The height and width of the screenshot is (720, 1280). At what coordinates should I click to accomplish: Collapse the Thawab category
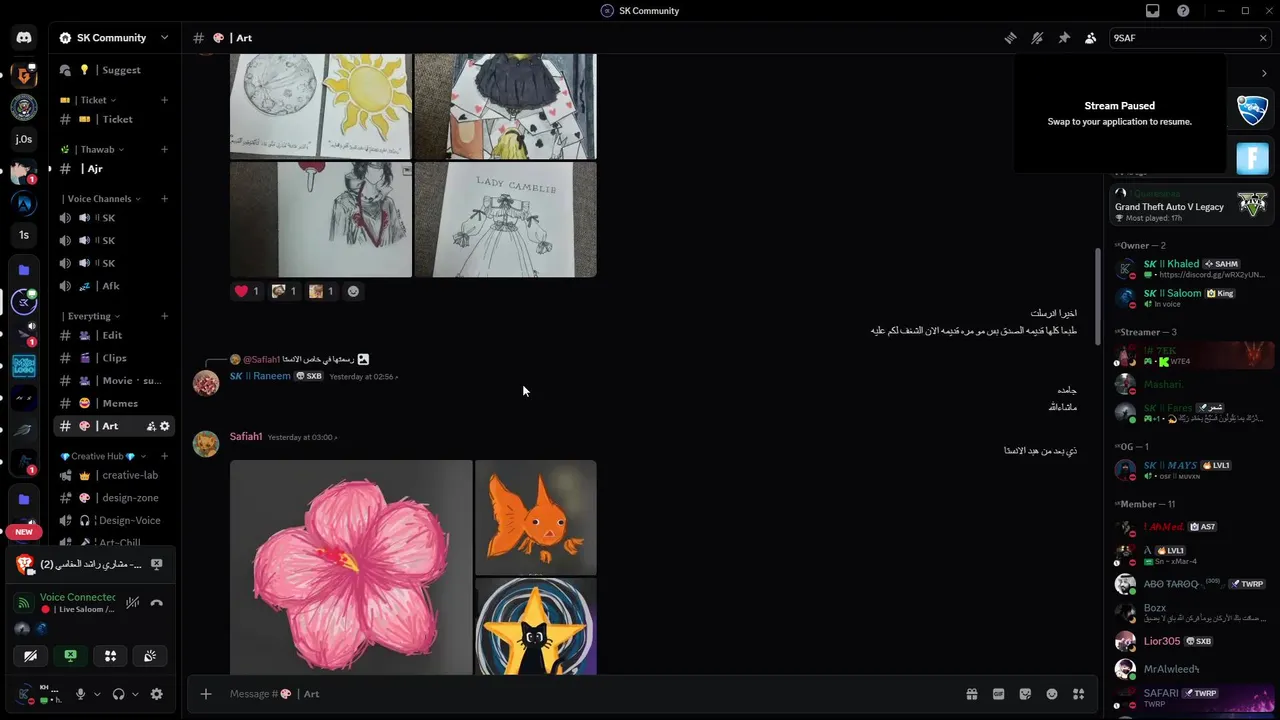pyautogui.click(x=97, y=149)
